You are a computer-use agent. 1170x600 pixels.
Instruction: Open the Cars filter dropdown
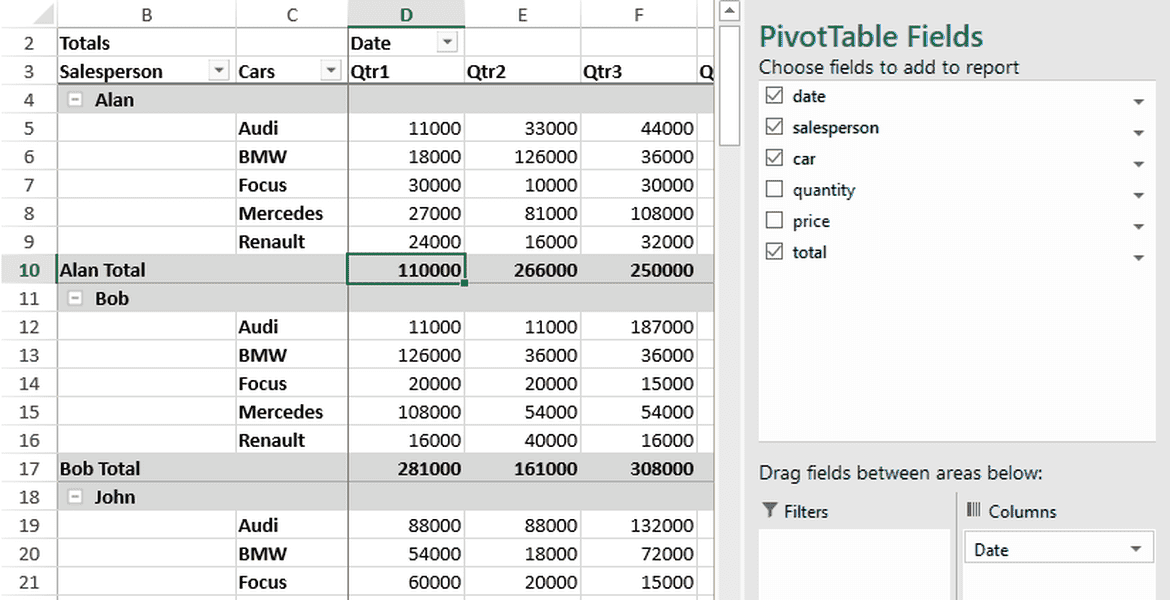pyautogui.click(x=330, y=71)
